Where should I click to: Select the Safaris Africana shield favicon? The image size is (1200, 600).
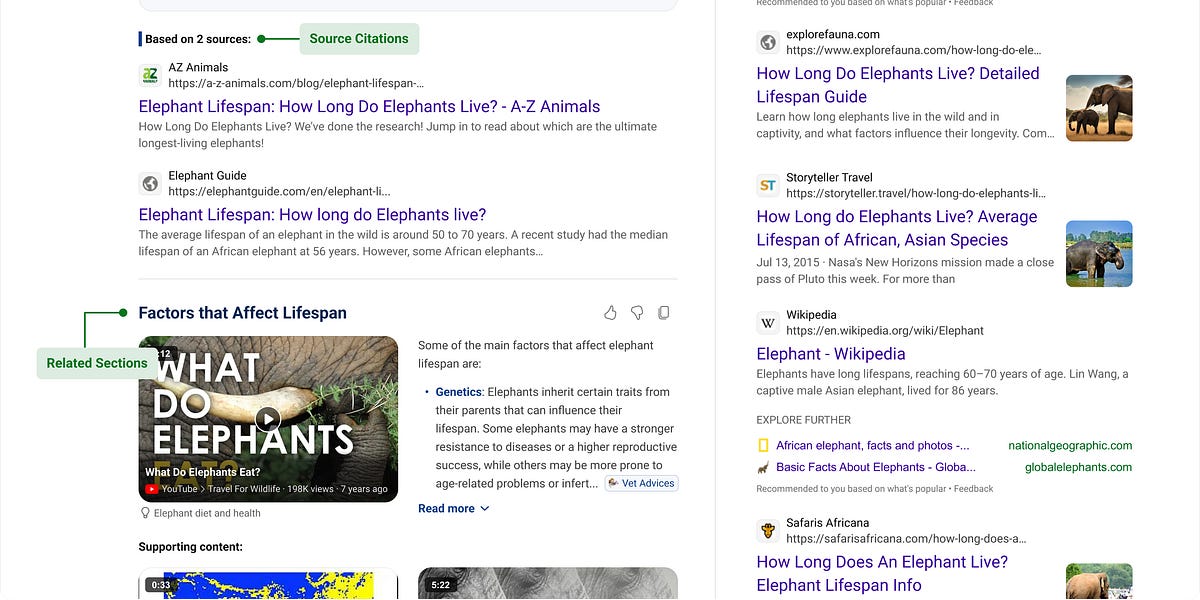coord(767,530)
